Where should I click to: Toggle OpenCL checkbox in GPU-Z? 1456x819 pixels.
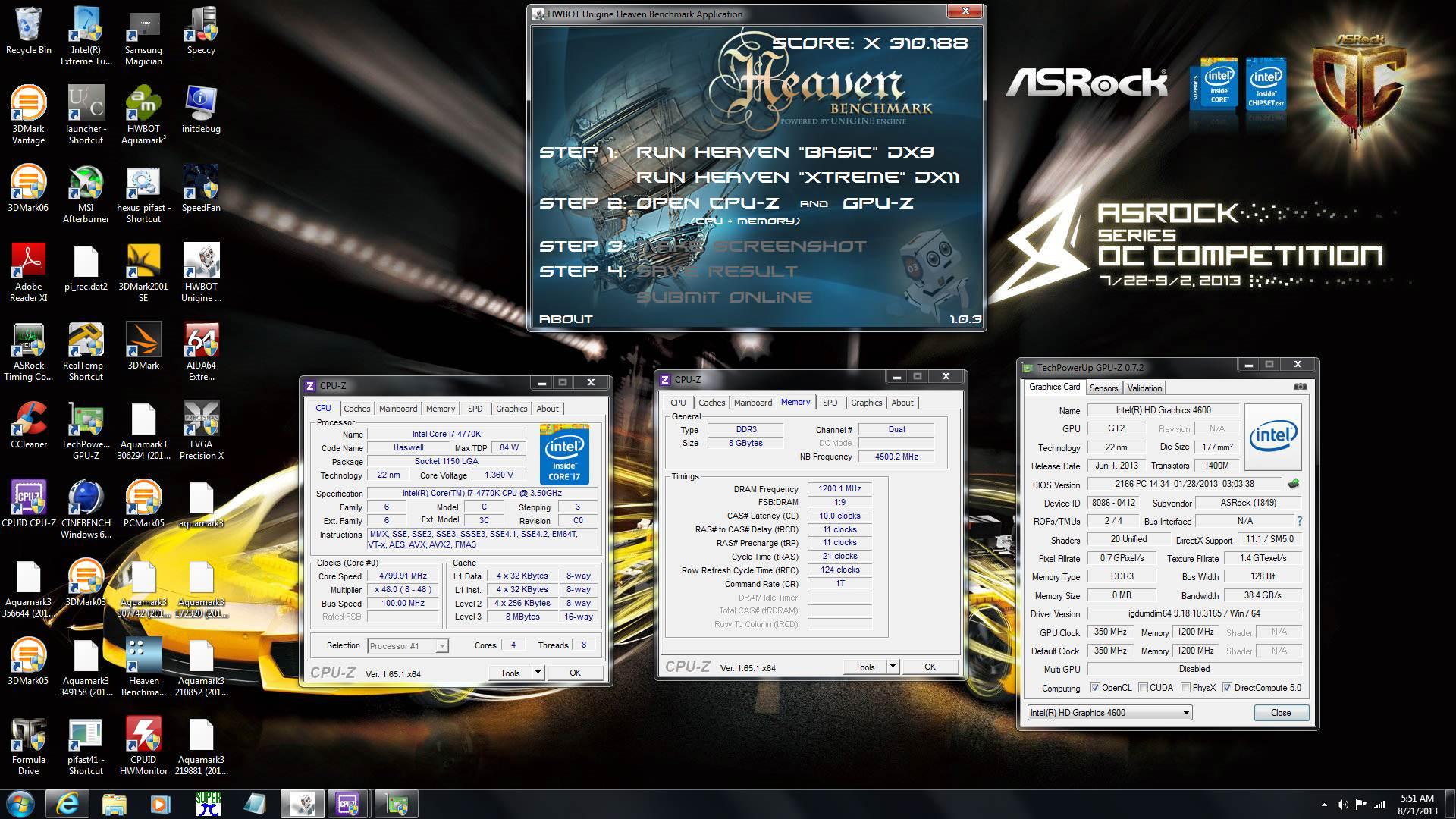[x=1095, y=688]
